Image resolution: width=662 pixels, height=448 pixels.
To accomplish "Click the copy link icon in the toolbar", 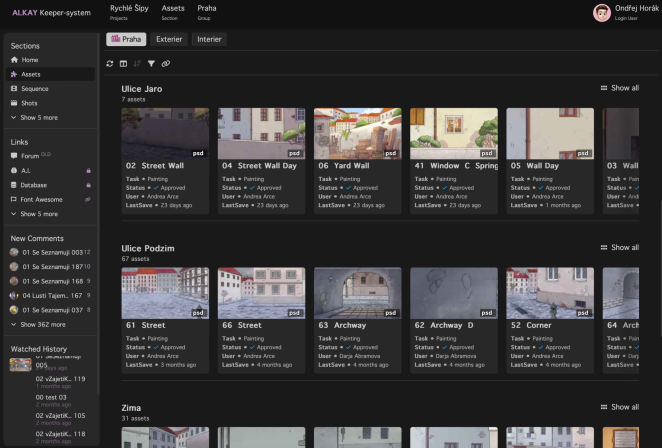I will coord(166,64).
